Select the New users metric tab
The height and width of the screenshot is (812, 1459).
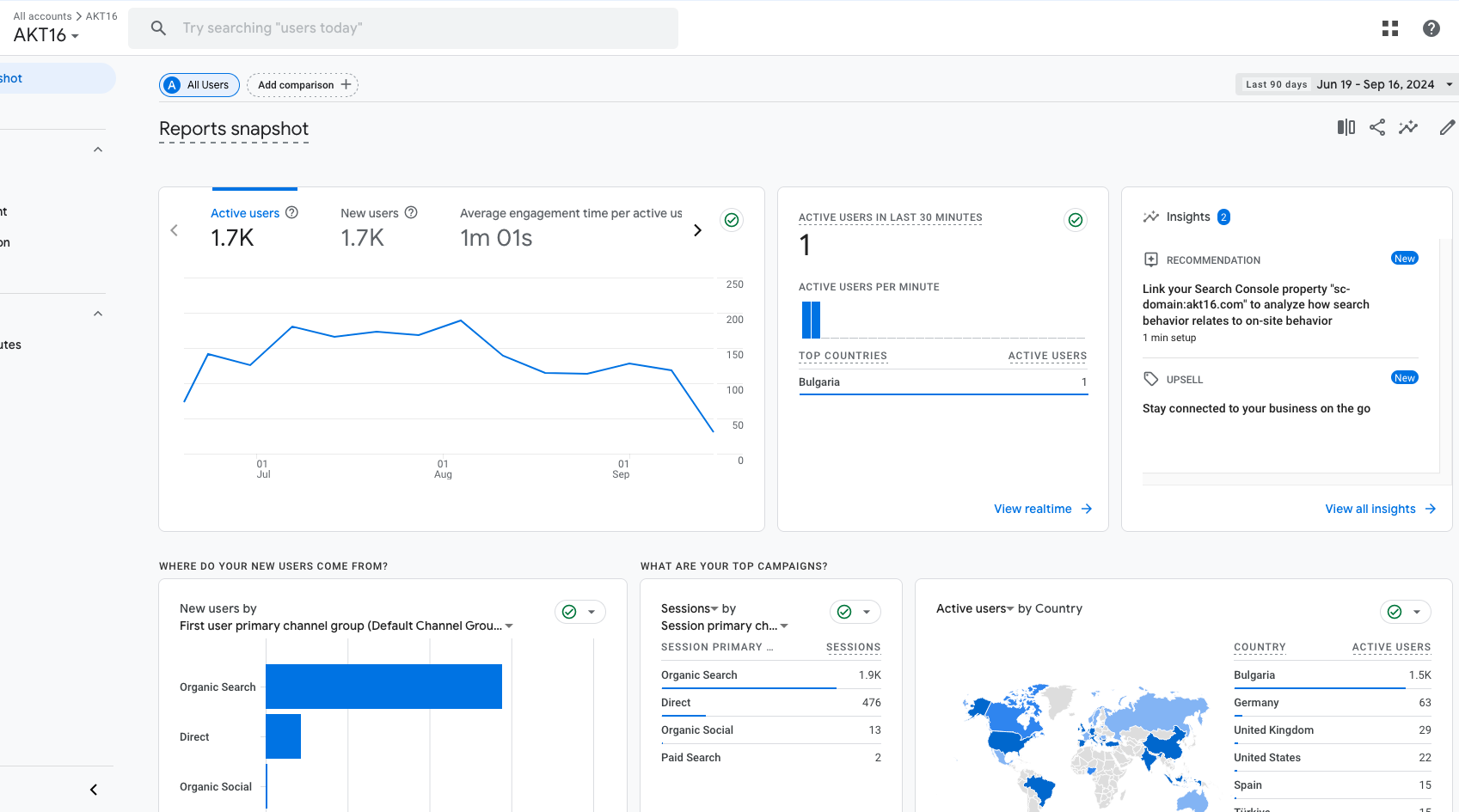coord(379,229)
